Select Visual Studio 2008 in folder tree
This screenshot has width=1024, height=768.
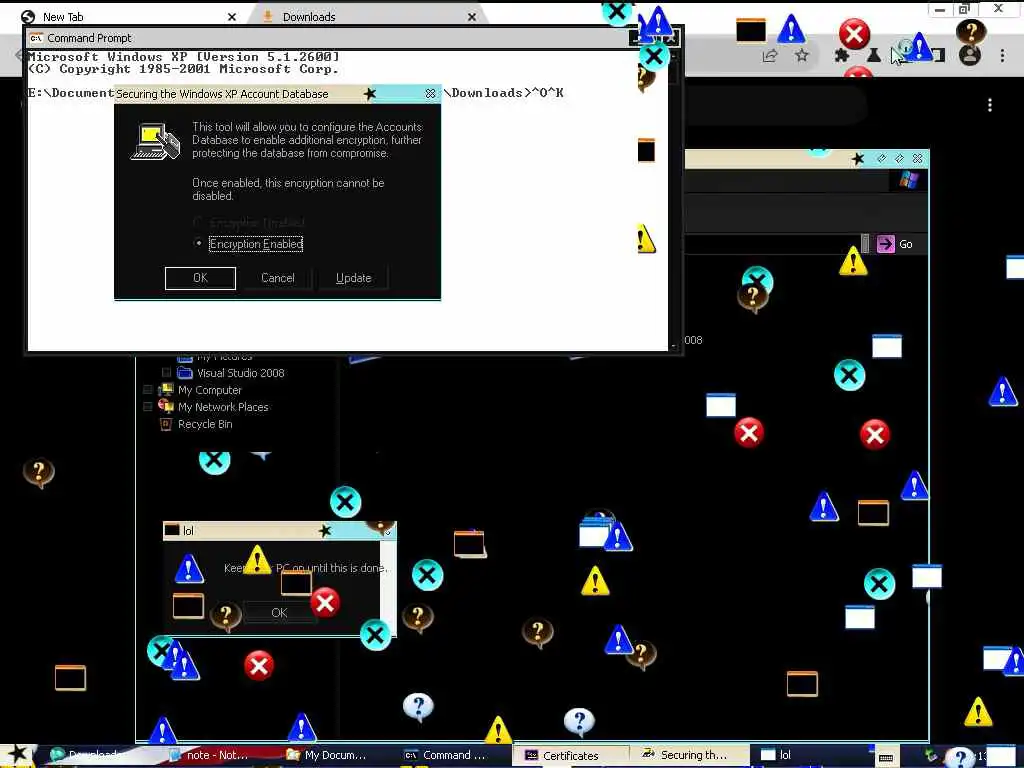240,373
